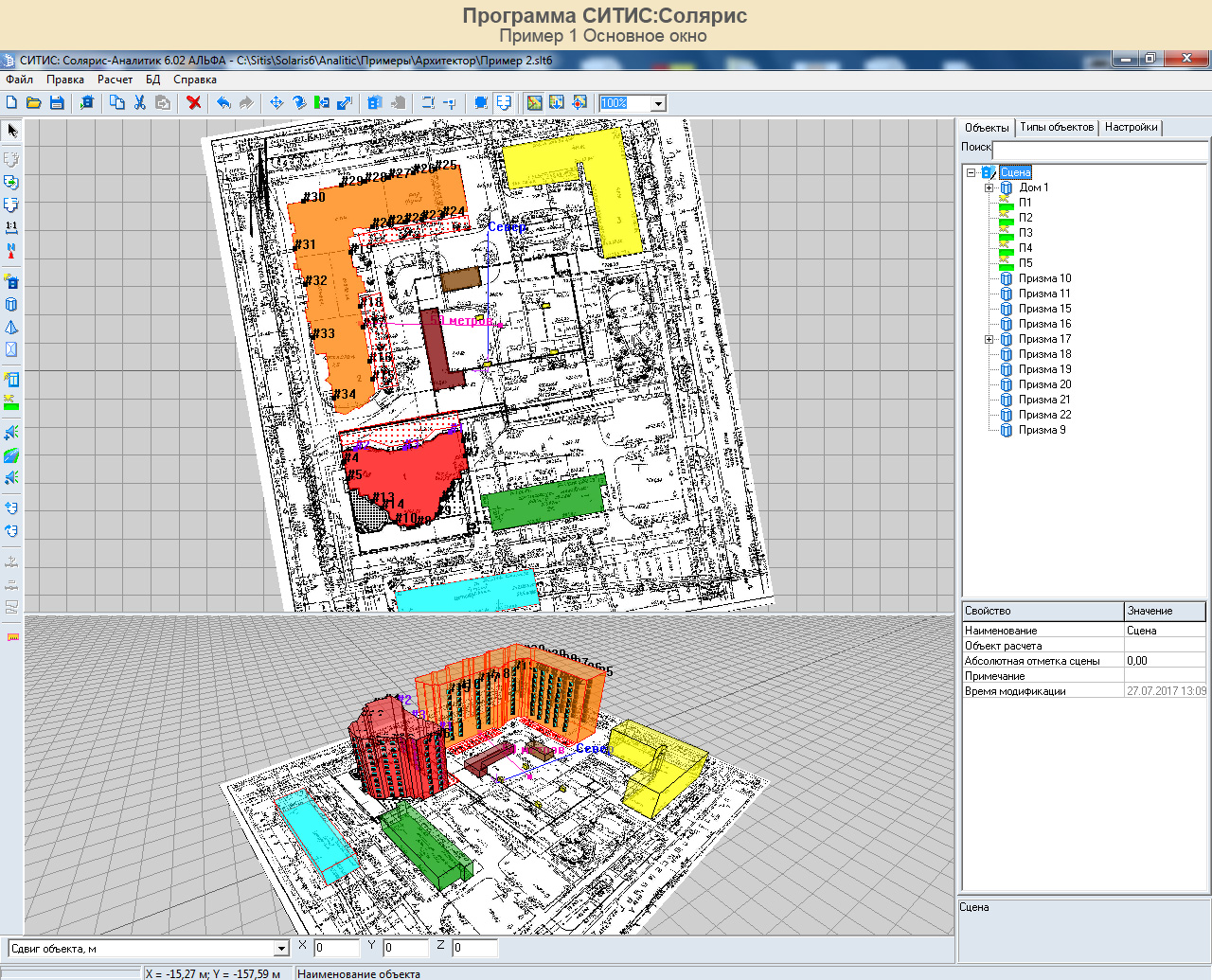Open the 100% zoom dropdown
The width and height of the screenshot is (1212, 980).
(x=658, y=103)
